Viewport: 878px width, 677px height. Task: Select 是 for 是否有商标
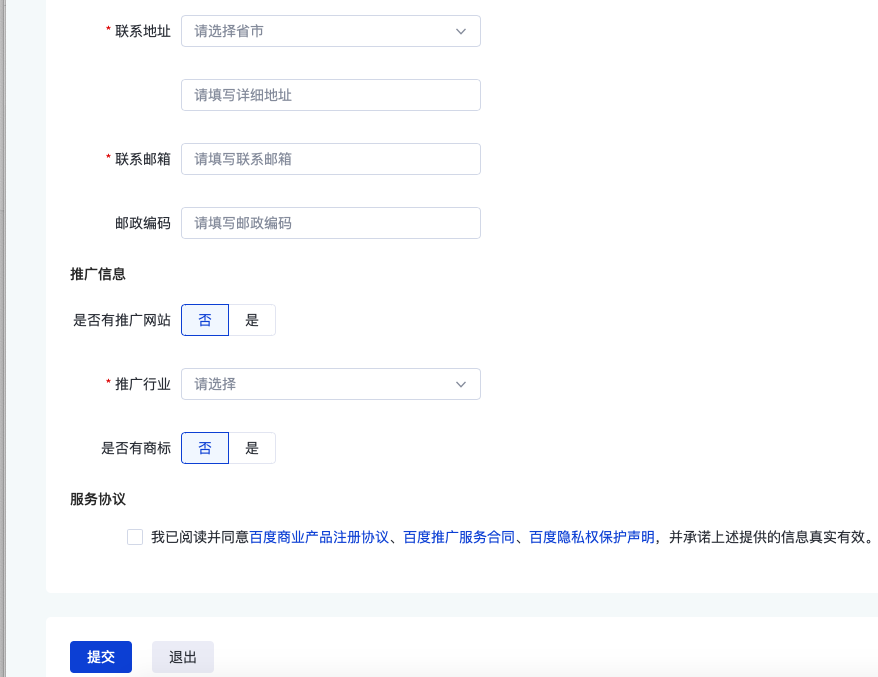[253, 447]
